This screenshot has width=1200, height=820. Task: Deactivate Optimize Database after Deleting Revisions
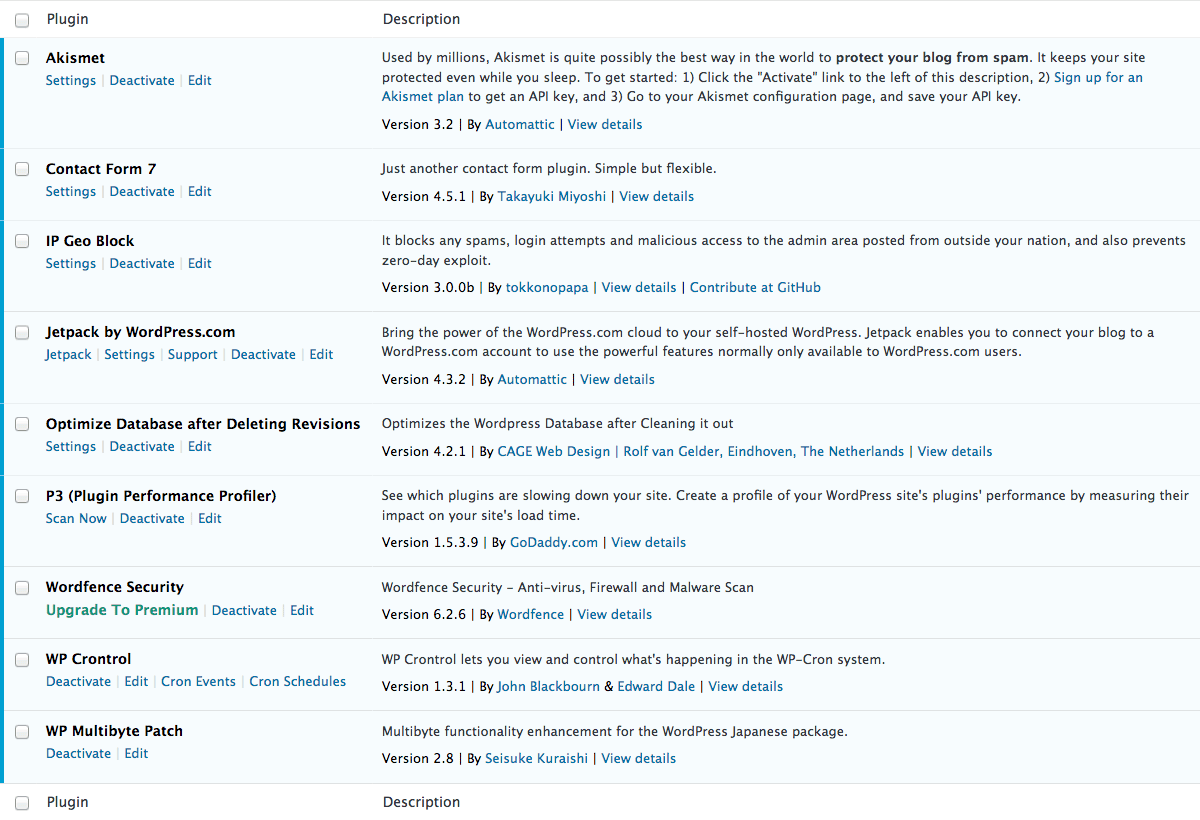142,446
